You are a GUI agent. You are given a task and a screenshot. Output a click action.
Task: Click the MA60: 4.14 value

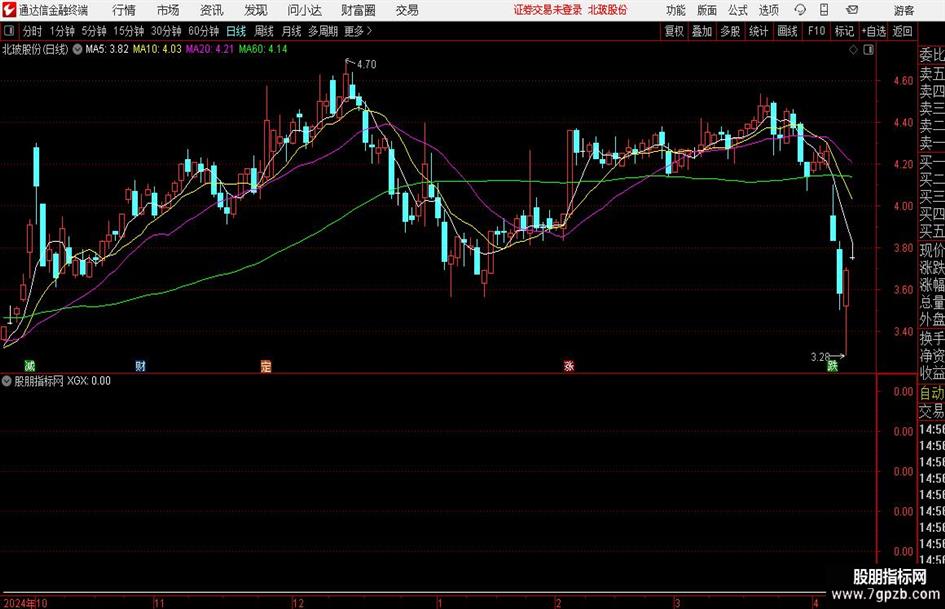click(263, 49)
